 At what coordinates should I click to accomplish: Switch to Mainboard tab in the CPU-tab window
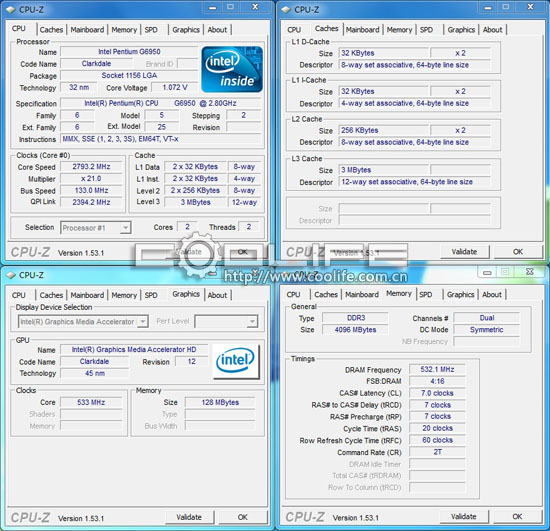click(87, 30)
